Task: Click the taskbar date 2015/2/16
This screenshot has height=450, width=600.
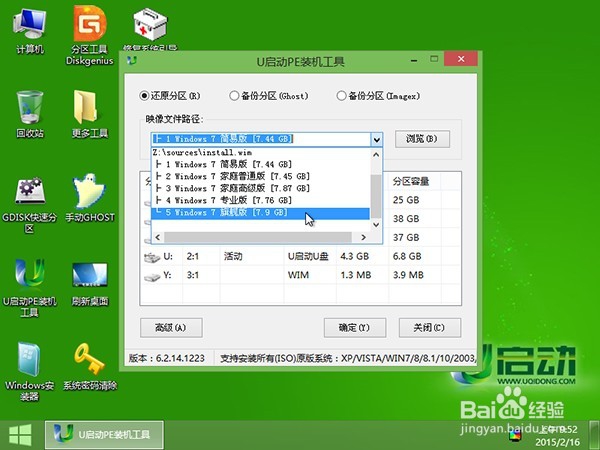Action: tap(558, 442)
